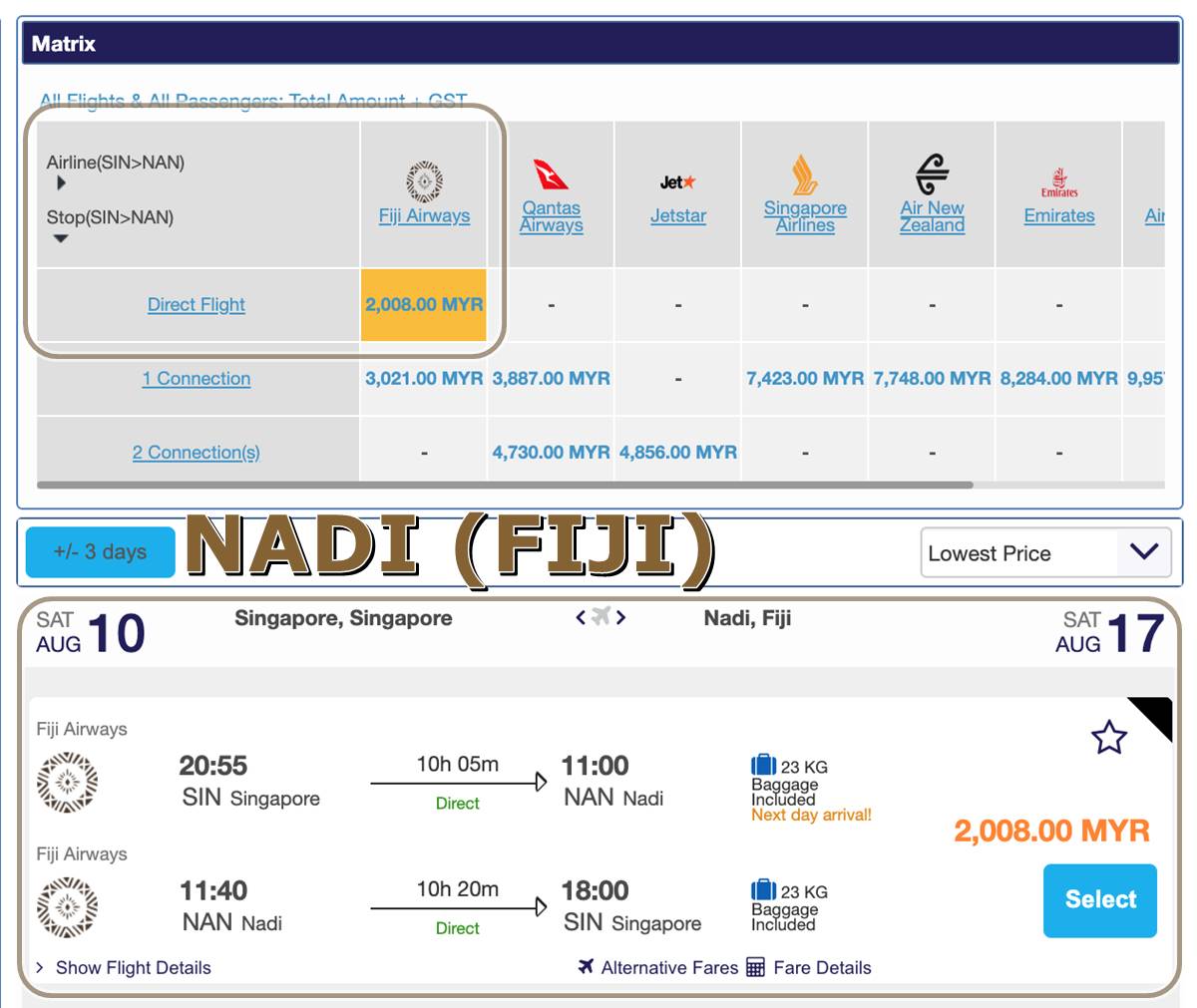The image size is (1197, 1008).
Task: Open the Lowest Price sort dropdown
Action: click(1045, 552)
